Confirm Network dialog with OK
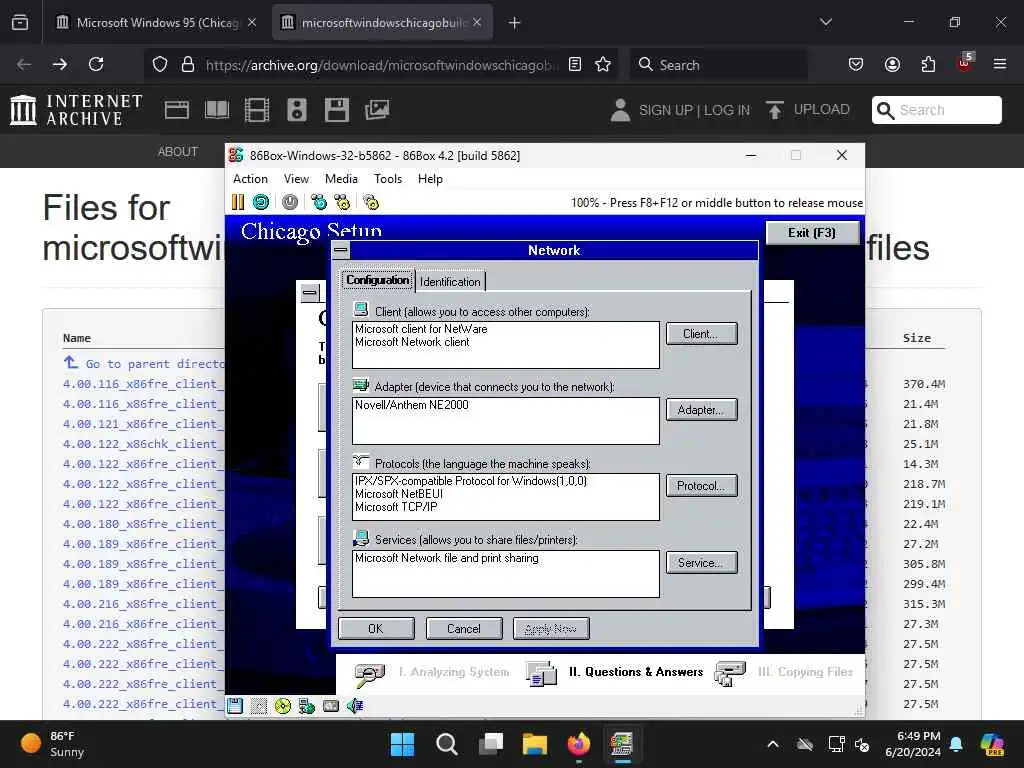The image size is (1024, 768). 376,629
